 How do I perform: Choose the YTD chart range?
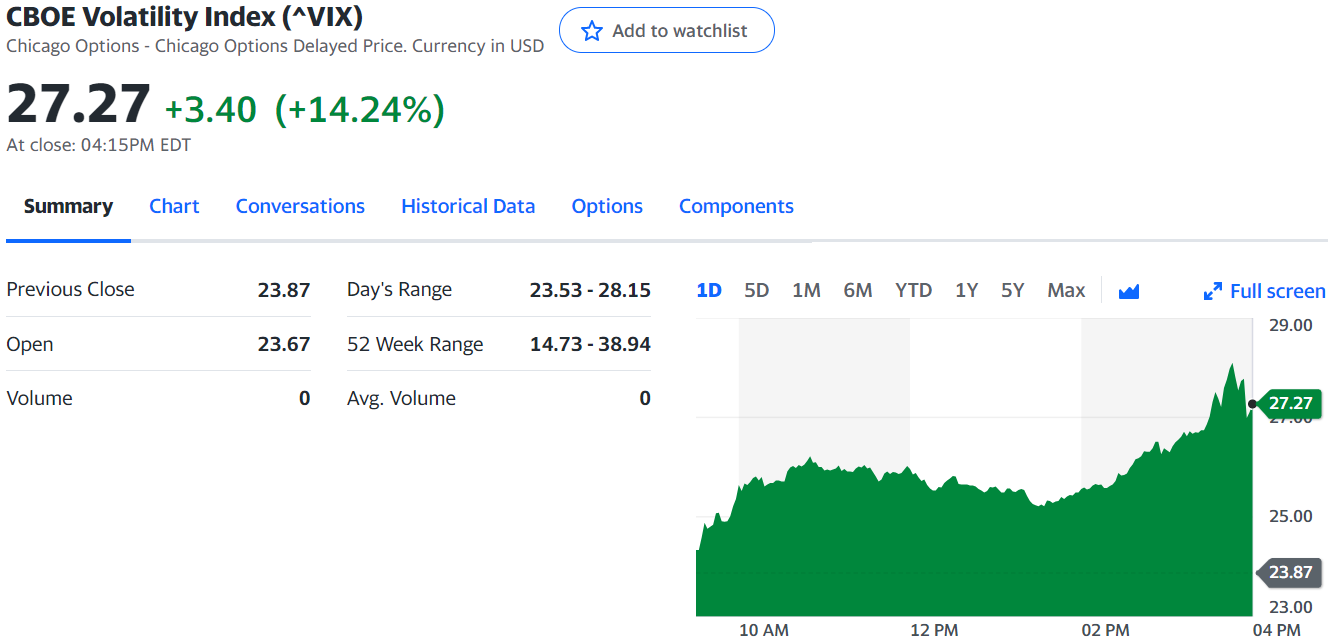[913, 290]
